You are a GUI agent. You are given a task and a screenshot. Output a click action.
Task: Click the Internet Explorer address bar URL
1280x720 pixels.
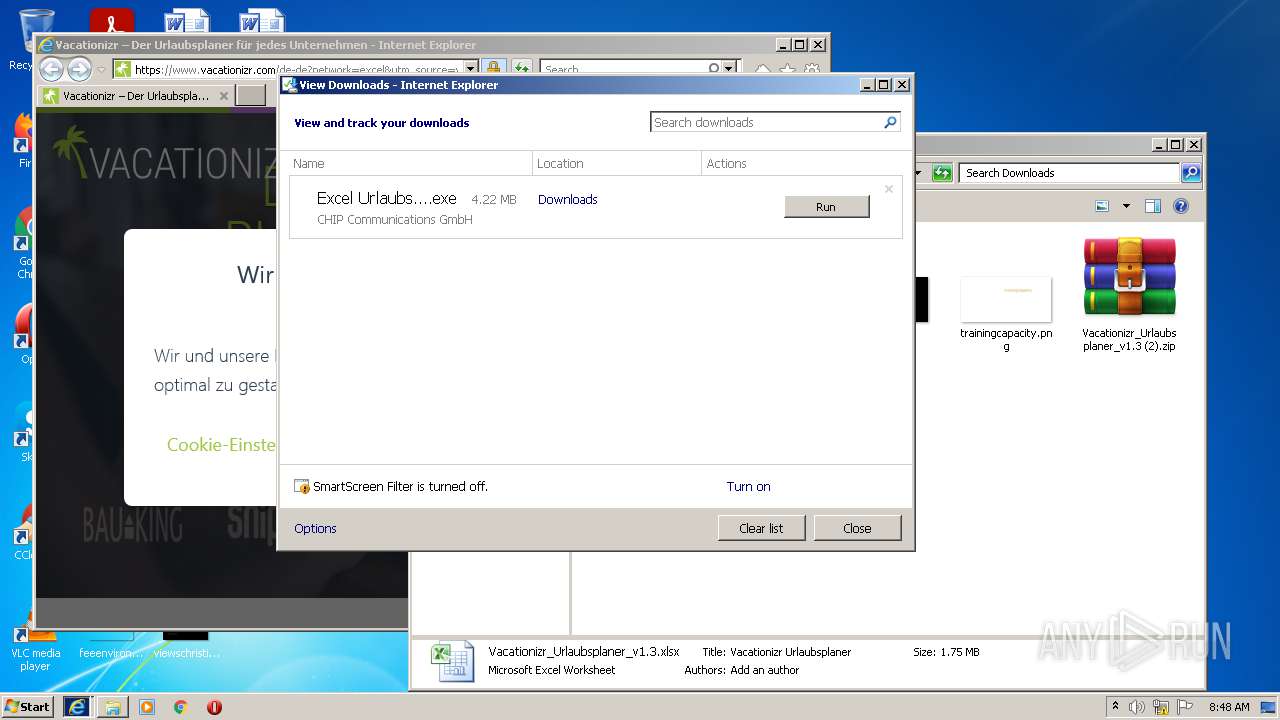296,69
